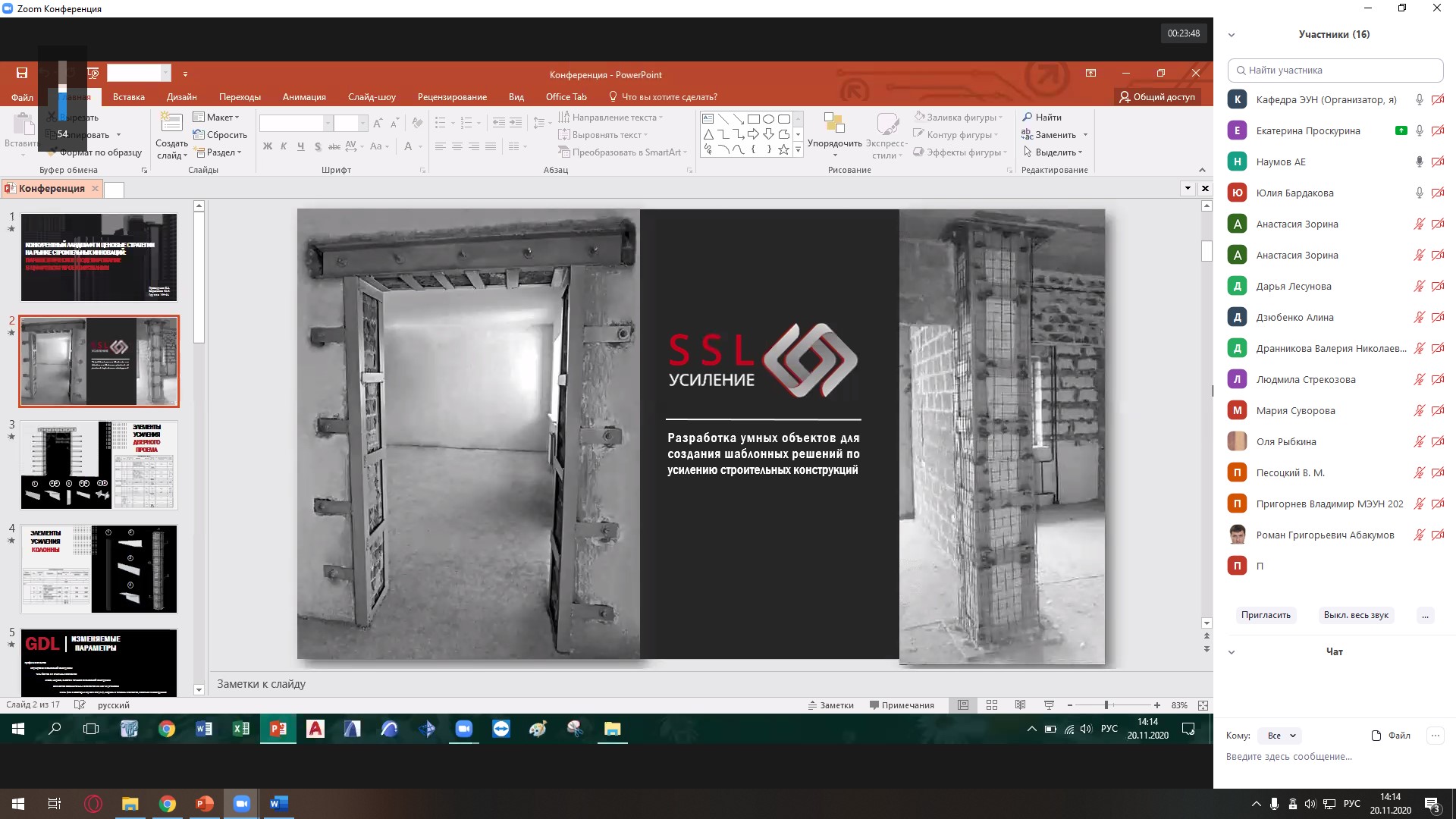1456x819 pixels.
Task: Open AutoCAD from the shared taskbar
Action: [315, 729]
